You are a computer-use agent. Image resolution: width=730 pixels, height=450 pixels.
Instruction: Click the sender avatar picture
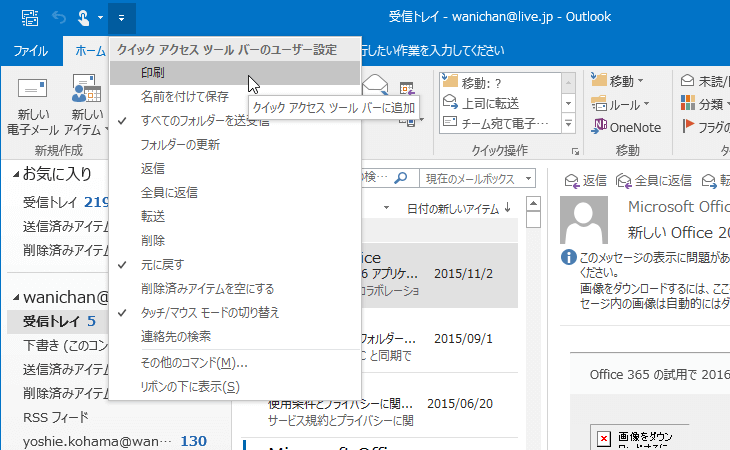pyautogui.click(x=584, y=220)
